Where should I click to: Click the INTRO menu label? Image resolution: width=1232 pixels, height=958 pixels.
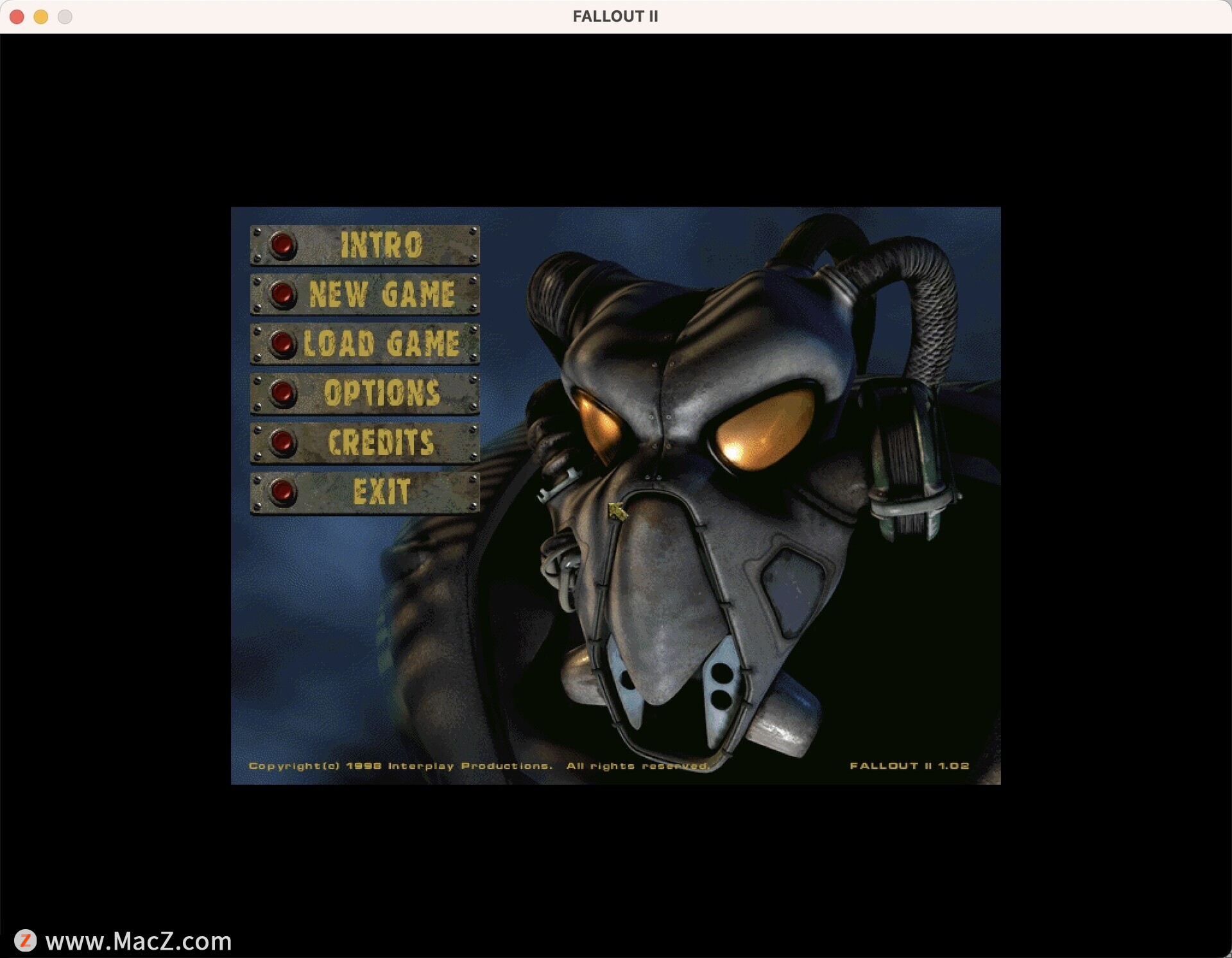point(381,245)
